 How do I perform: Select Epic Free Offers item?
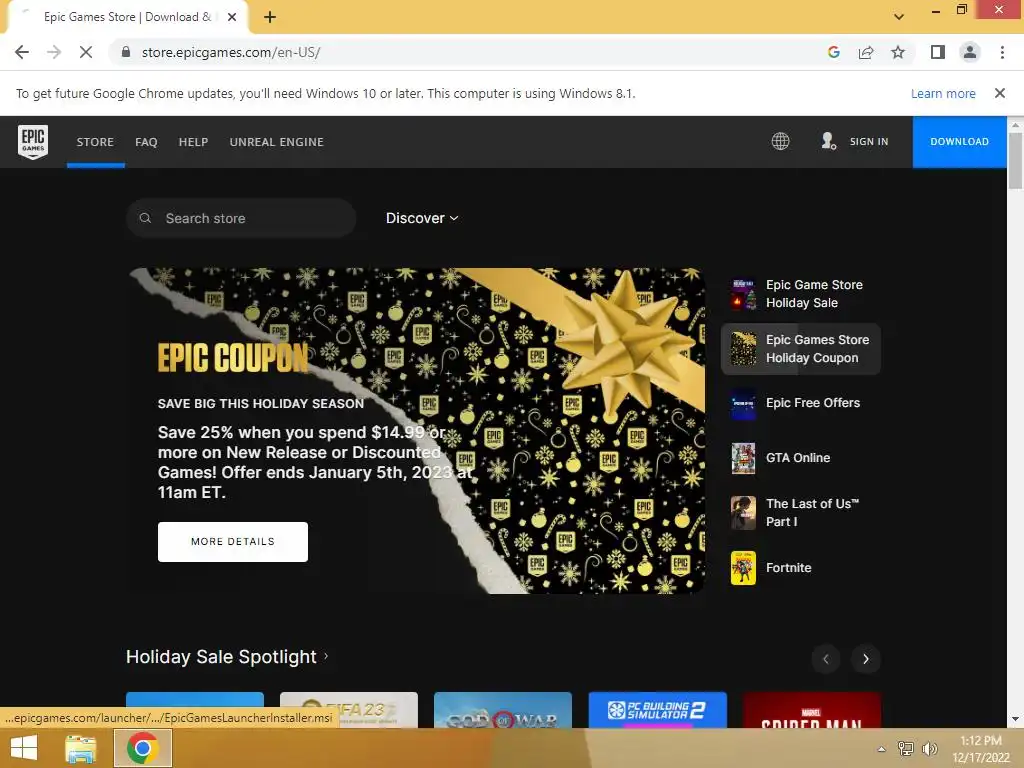(x=801, y=403)
